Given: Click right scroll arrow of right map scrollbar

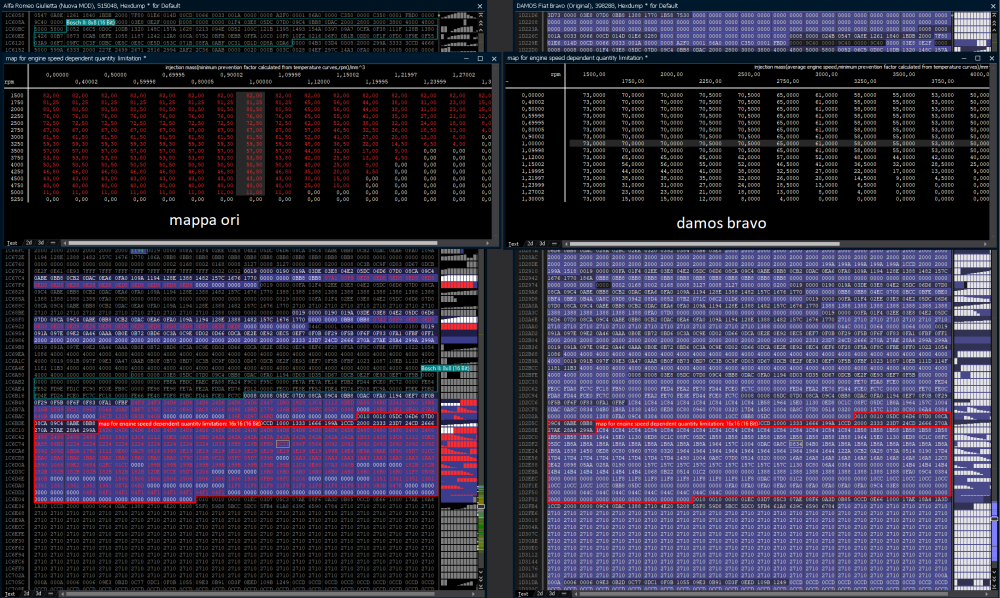Looking at the screenshot, I should [987, 244].
